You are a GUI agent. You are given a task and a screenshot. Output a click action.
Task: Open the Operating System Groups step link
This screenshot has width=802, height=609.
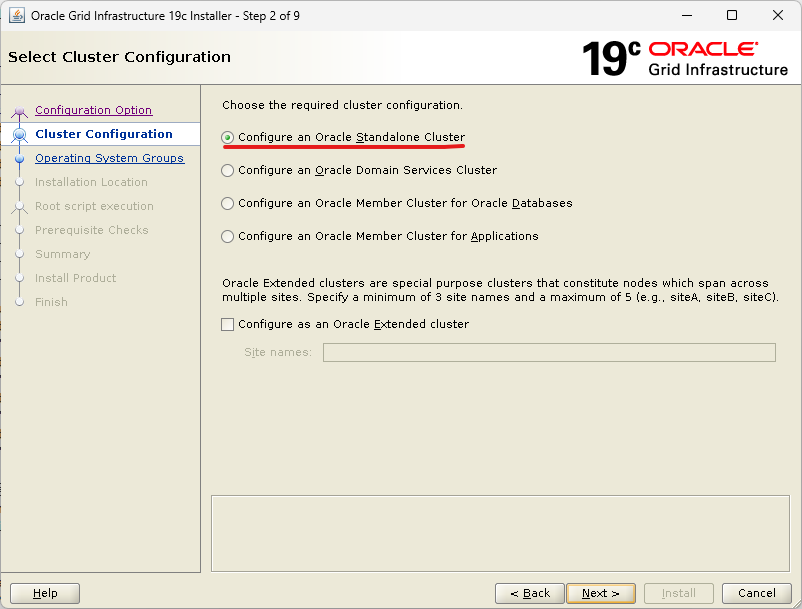109,158
